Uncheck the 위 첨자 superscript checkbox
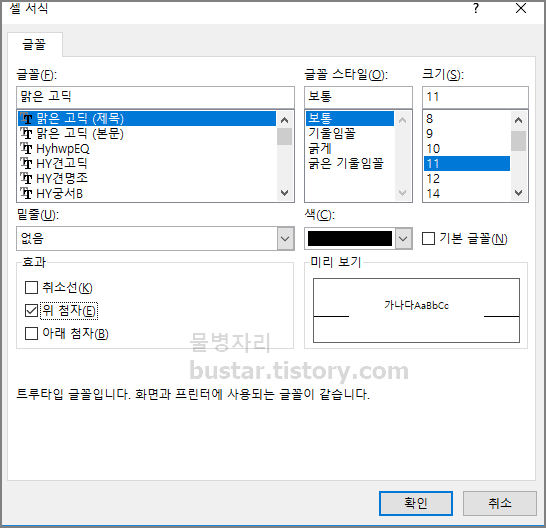The height and width of the screenshot is (528, 546). click(31, 311)
